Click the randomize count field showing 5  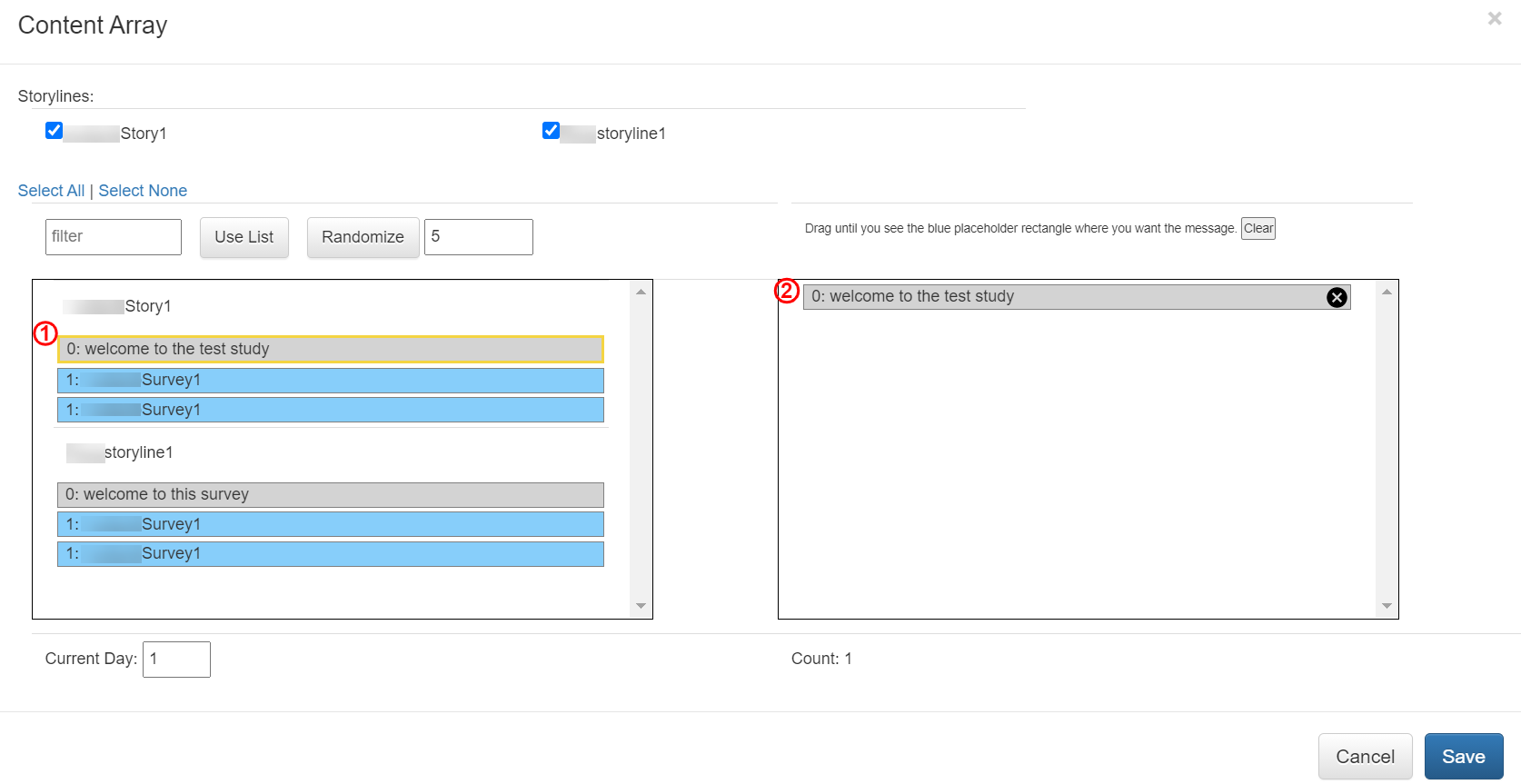click(479, 237)
